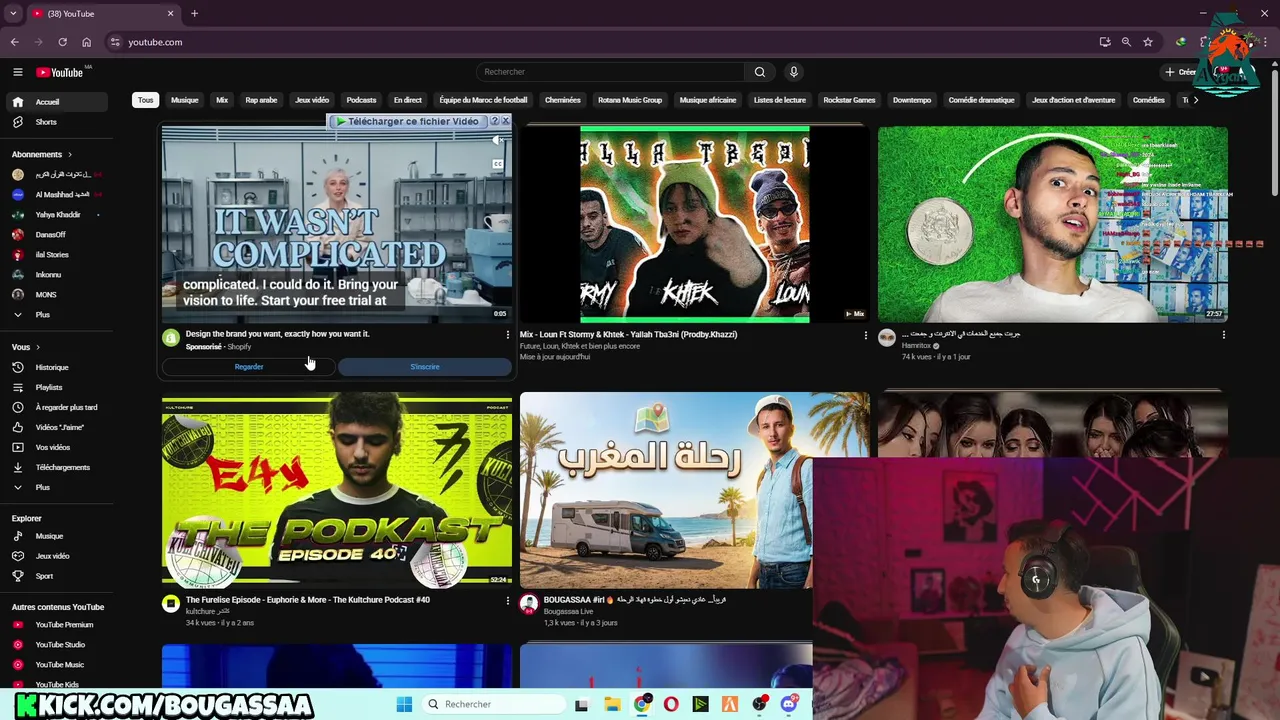Bookmark this page with the star

tap(1148, 42)
